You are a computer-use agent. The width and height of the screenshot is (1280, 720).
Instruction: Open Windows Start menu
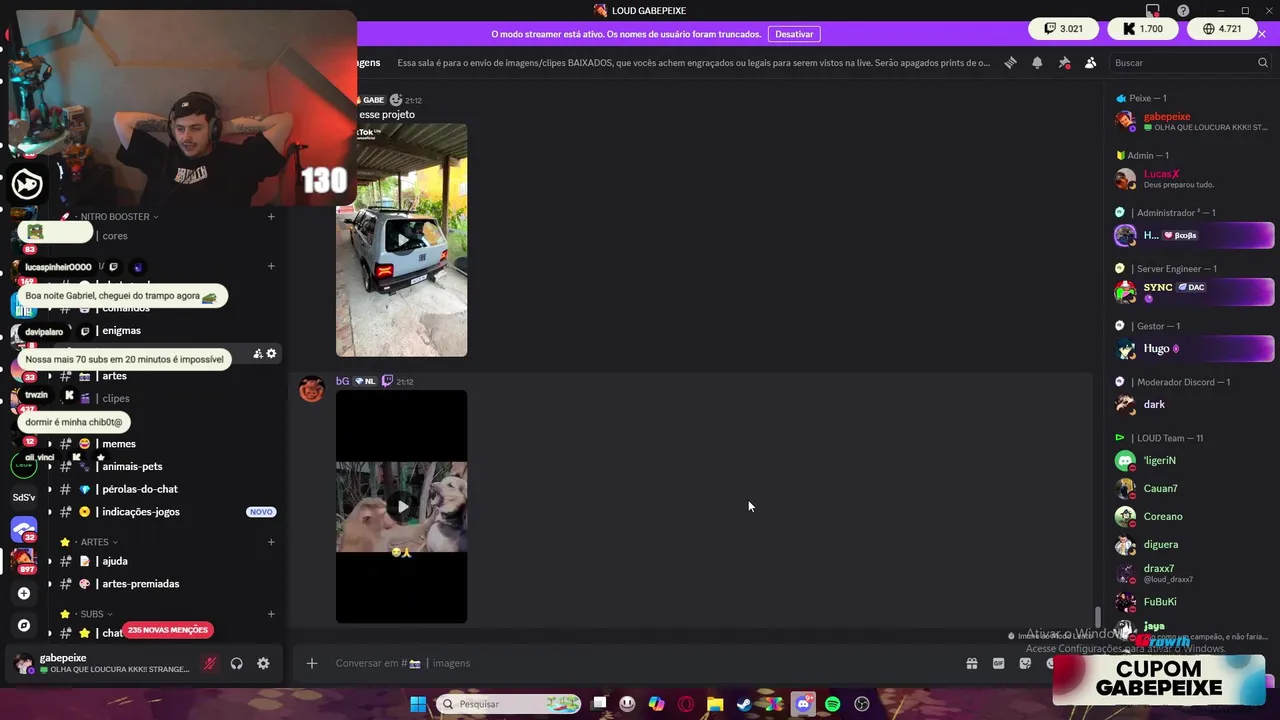click(x=418, y=704)
